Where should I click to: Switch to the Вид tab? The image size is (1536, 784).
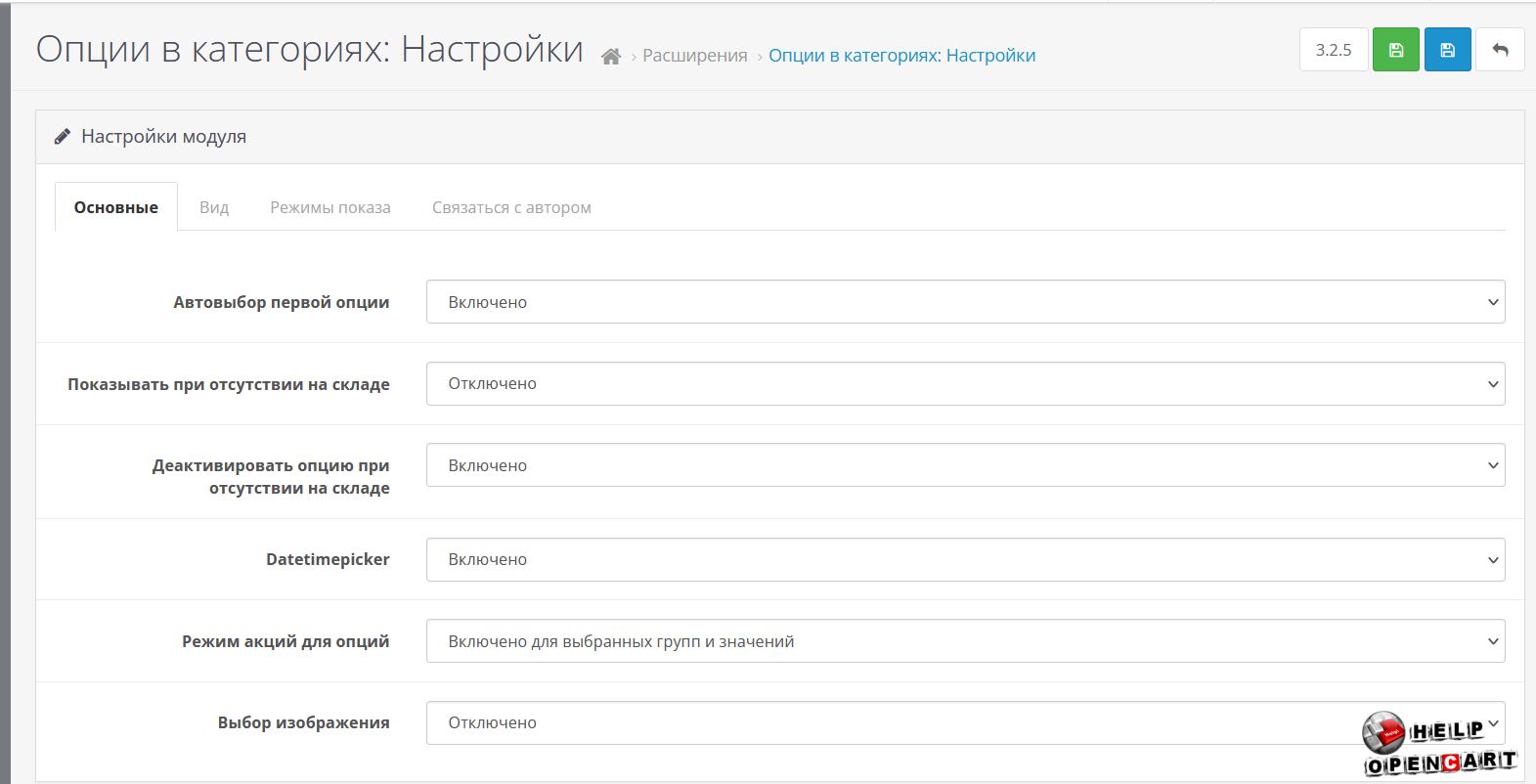214,207
